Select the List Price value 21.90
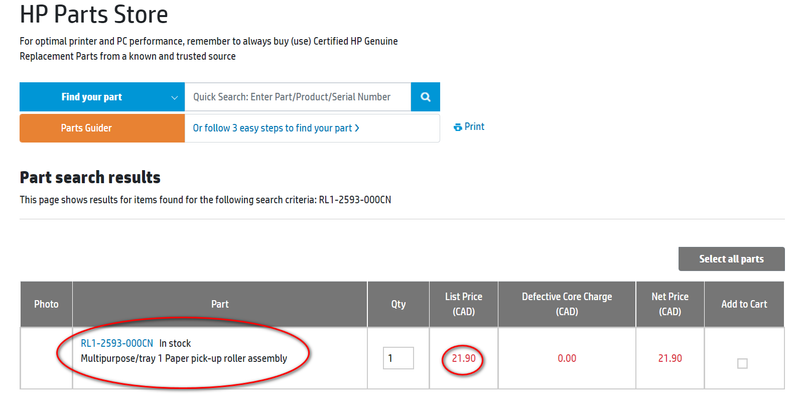The width and height of the screenshot is (800, 409). (x=463, y=359)
